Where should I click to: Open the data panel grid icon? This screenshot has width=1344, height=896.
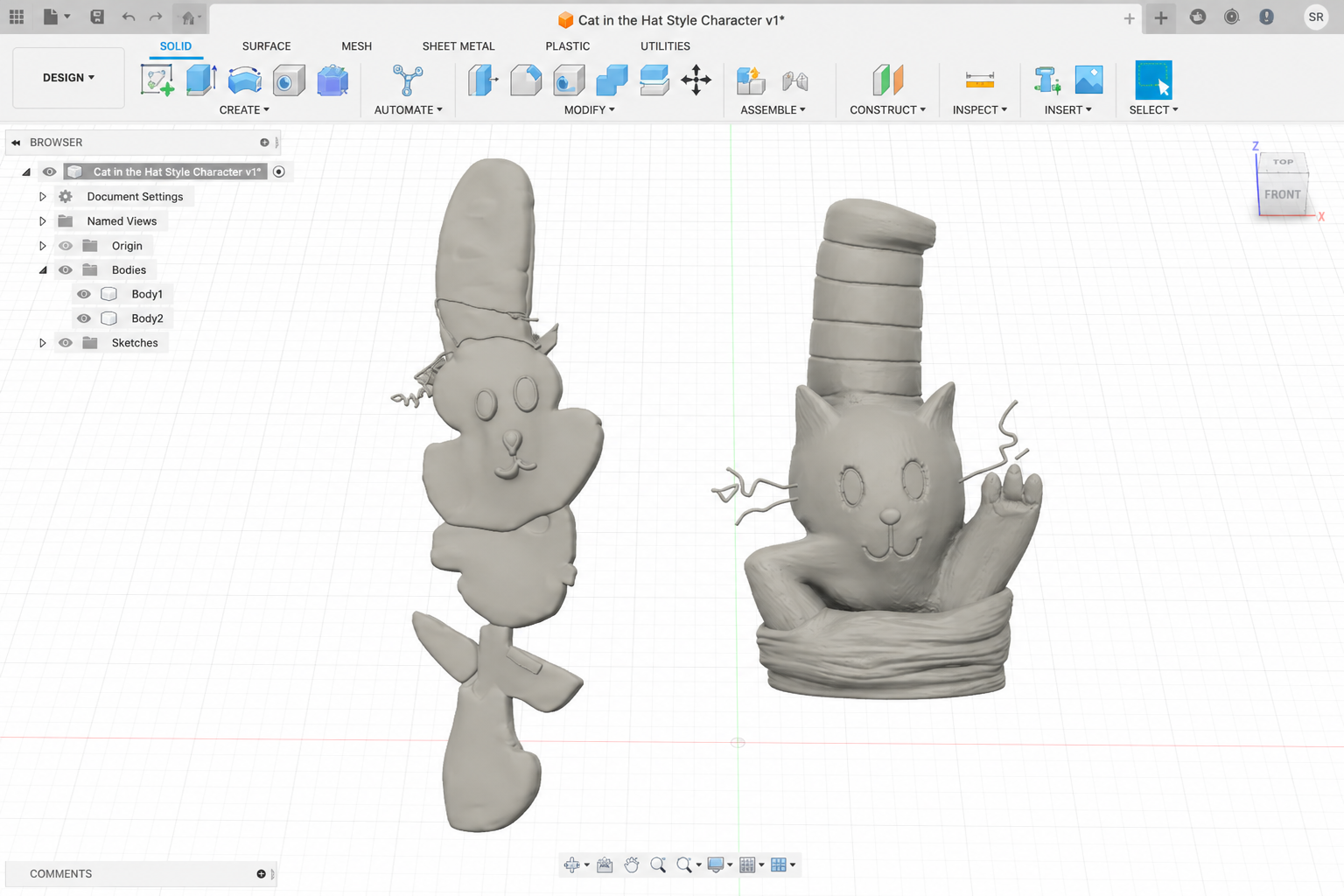pyautogui.click(x=17, y=17)
